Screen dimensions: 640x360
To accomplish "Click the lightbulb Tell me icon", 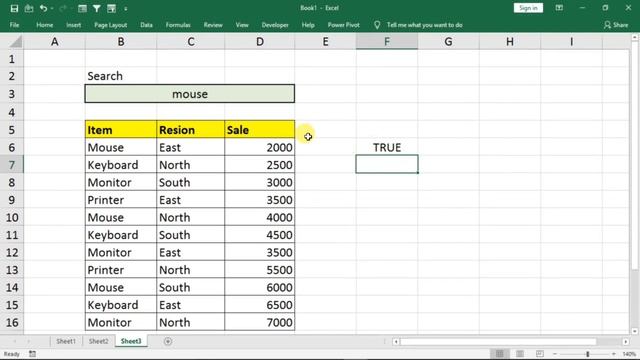I will click(377, 25).
